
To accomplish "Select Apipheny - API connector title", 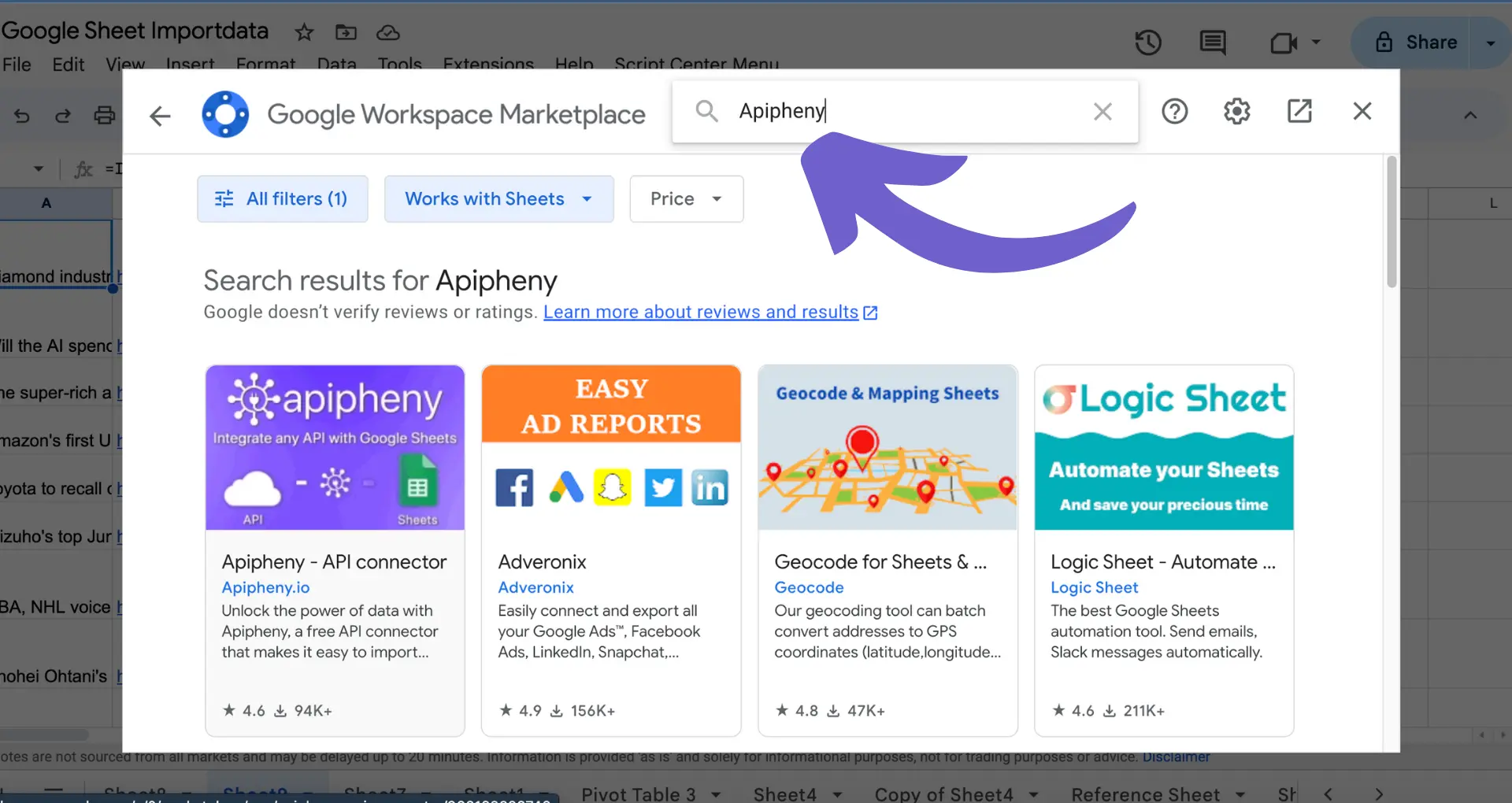I will tap(334, 562).
